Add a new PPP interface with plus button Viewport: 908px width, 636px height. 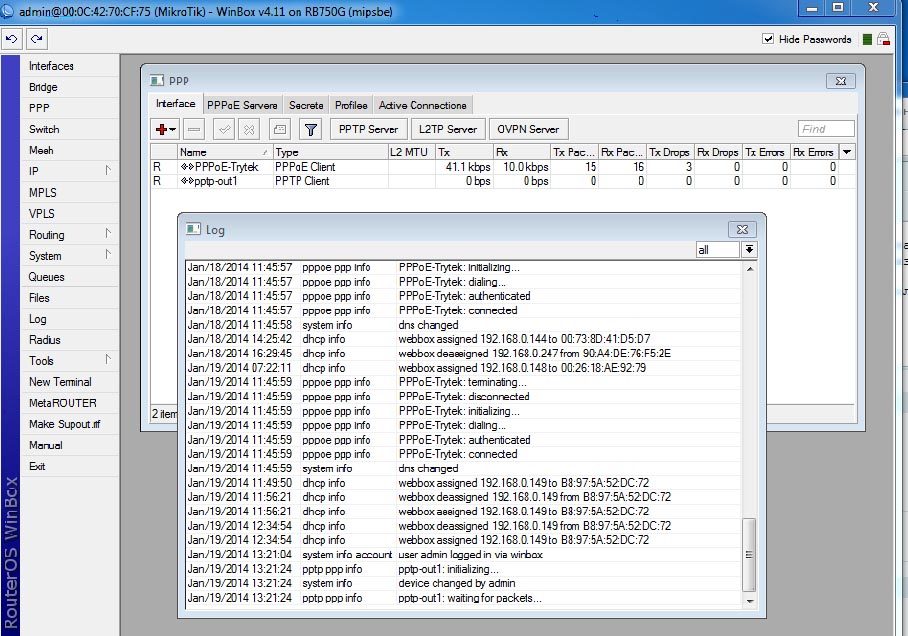(162, 129)
